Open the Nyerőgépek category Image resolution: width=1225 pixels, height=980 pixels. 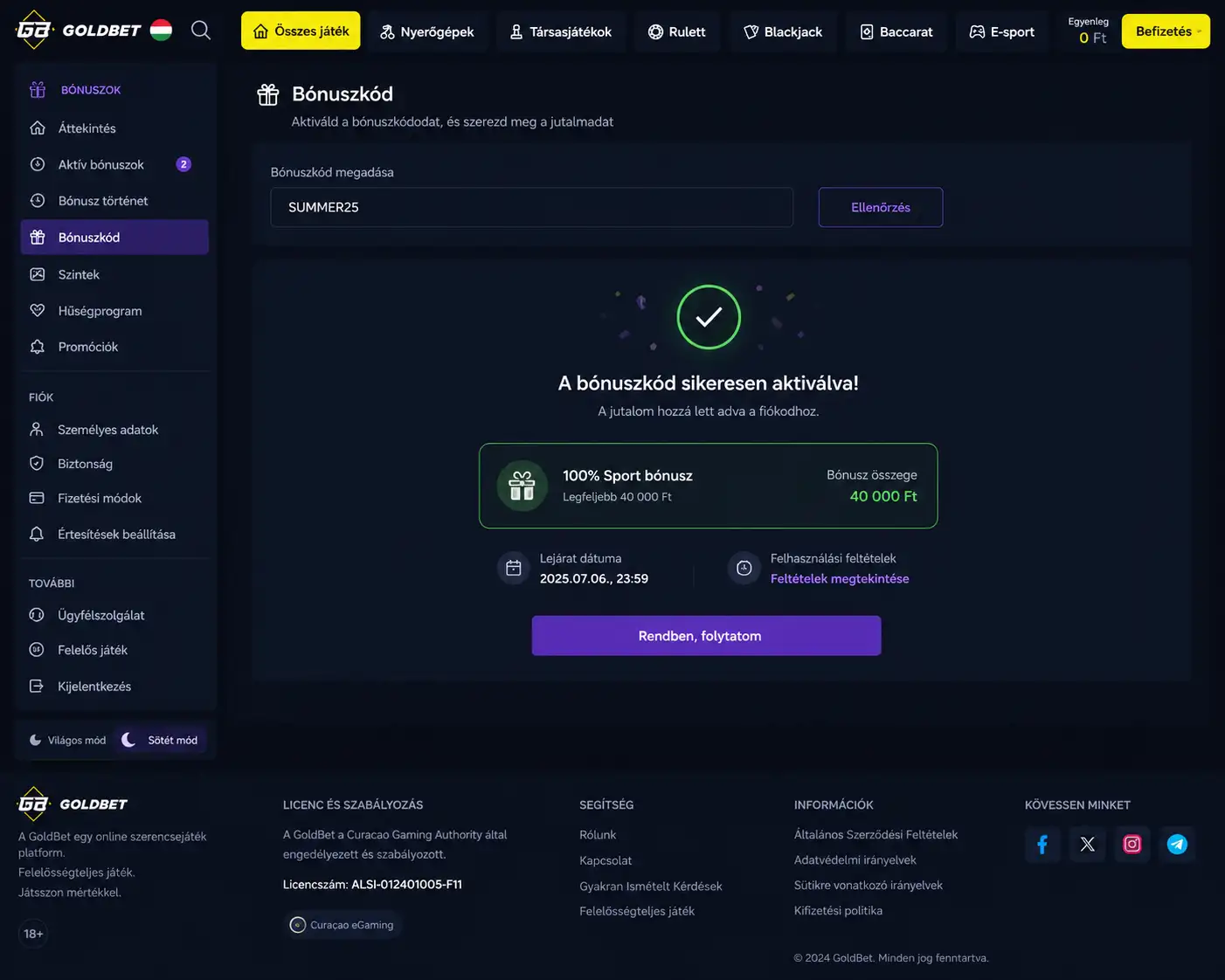point(426,31)
